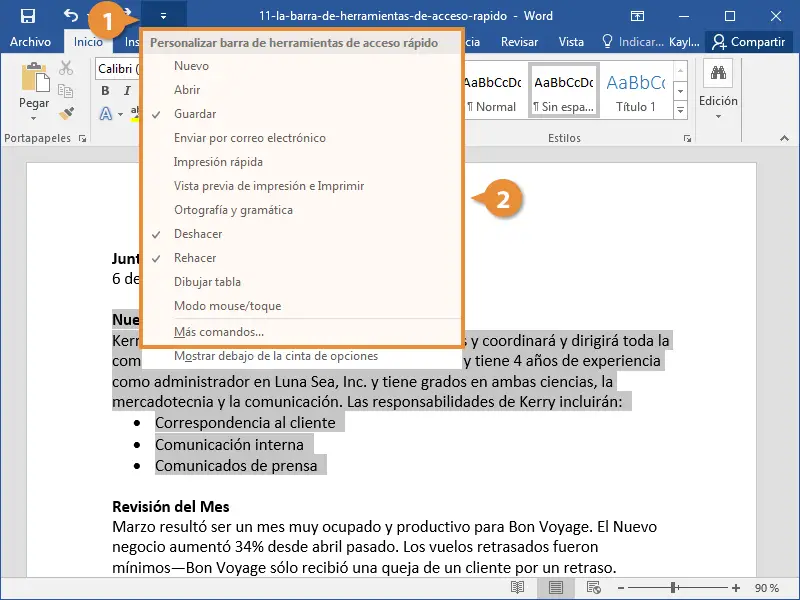Click the Pegar clipboard icon

point(35,79)
